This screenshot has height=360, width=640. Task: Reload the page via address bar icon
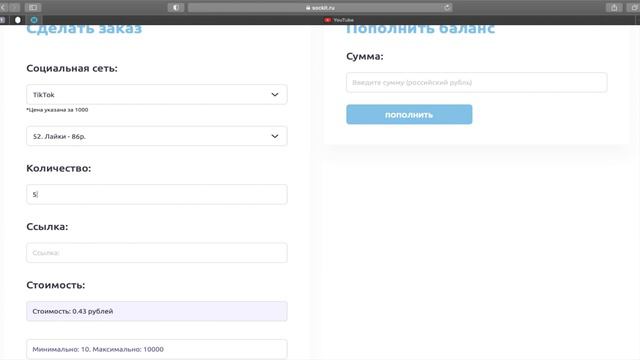[447, 7]
